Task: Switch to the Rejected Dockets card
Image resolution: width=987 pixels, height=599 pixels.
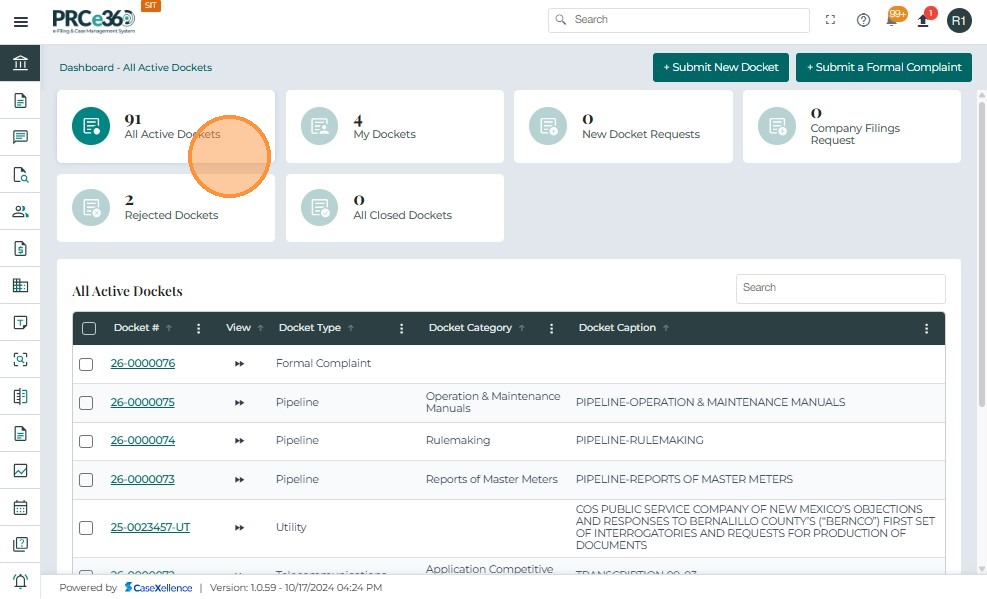Action: tap(165, 208)
